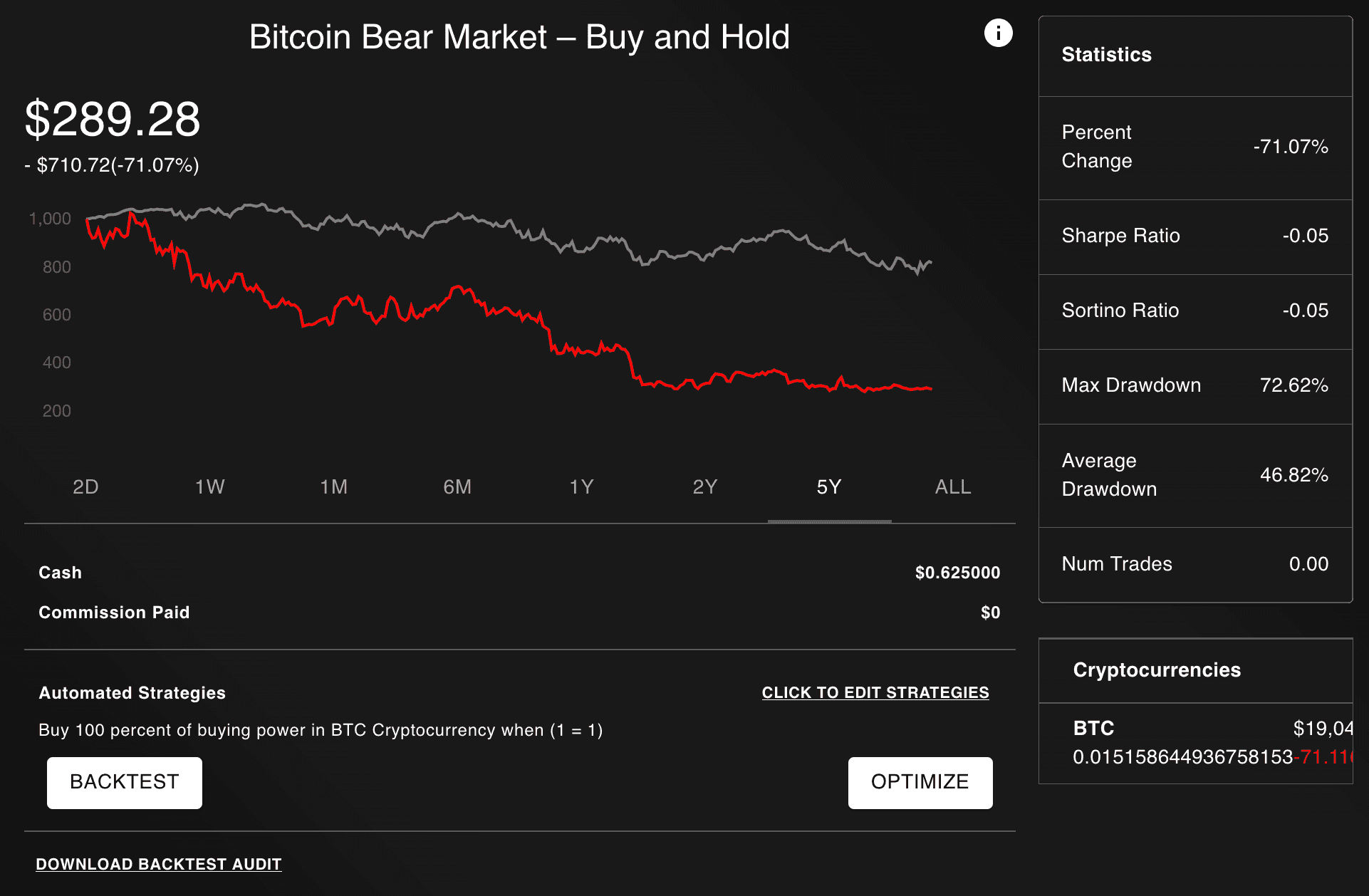Select the 1W time range
This screenshot has width=1369, height=896.
(x=209, y=486)
